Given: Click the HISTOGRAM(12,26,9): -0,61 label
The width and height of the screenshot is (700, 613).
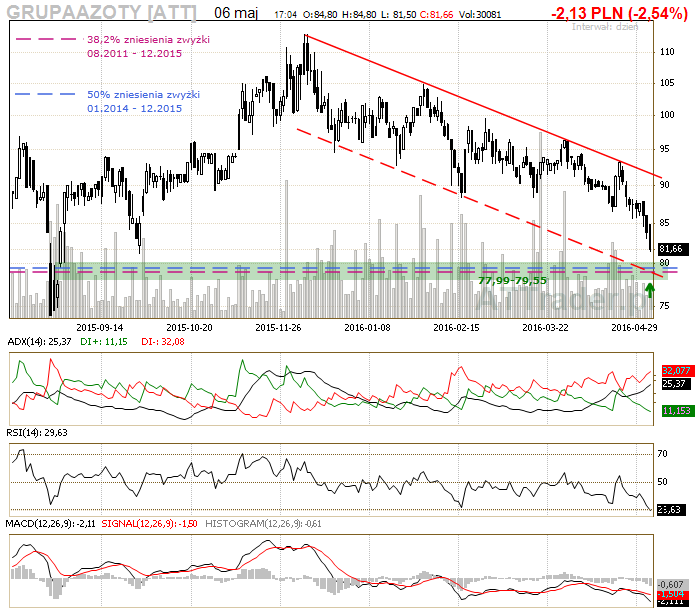Looking at the screenshot, I should tap(263, 524).
